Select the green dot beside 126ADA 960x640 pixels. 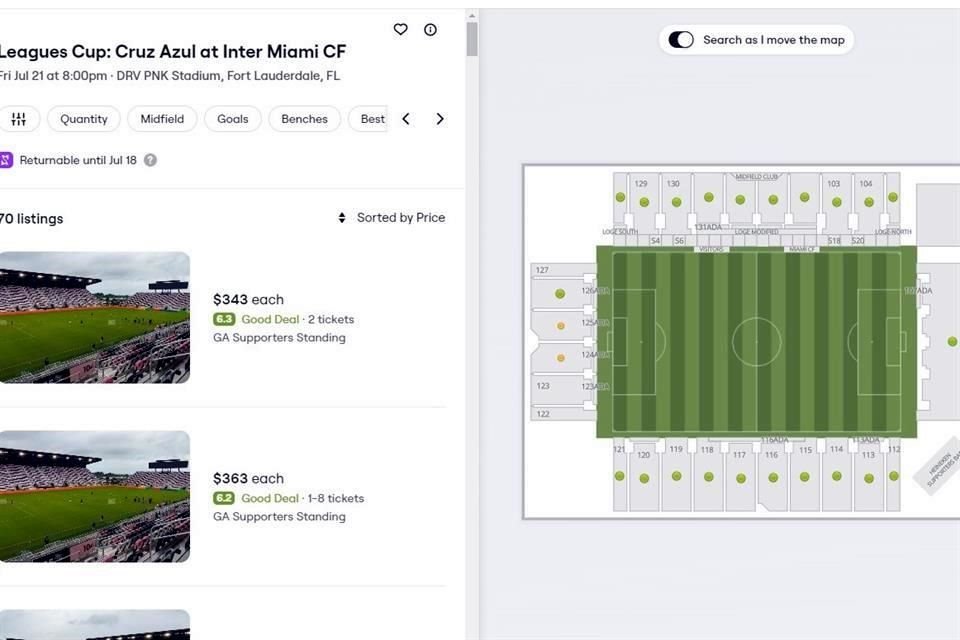560,294
